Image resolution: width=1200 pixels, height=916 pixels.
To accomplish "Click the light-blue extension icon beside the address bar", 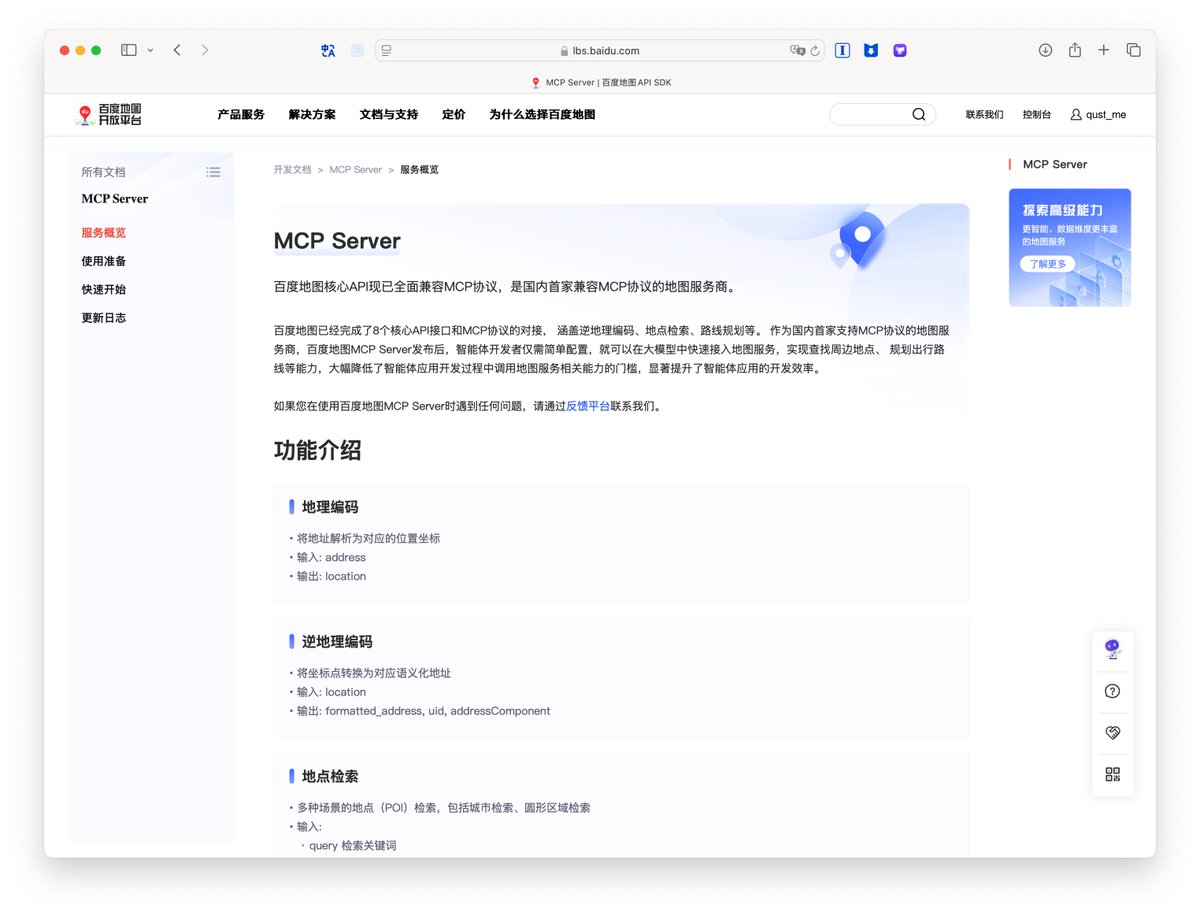I will pyautogui.click(x=357, y=50).
